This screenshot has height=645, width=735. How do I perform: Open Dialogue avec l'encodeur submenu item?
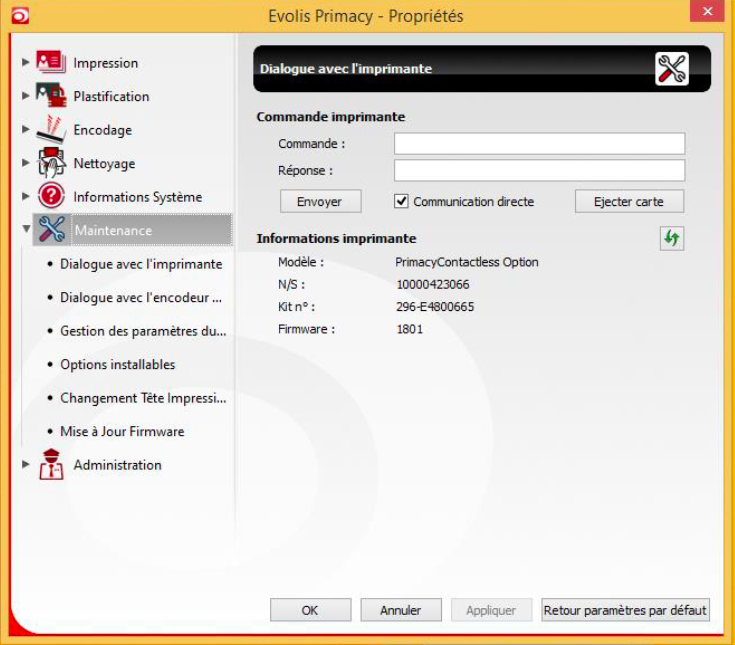click(x=141, y=298)
